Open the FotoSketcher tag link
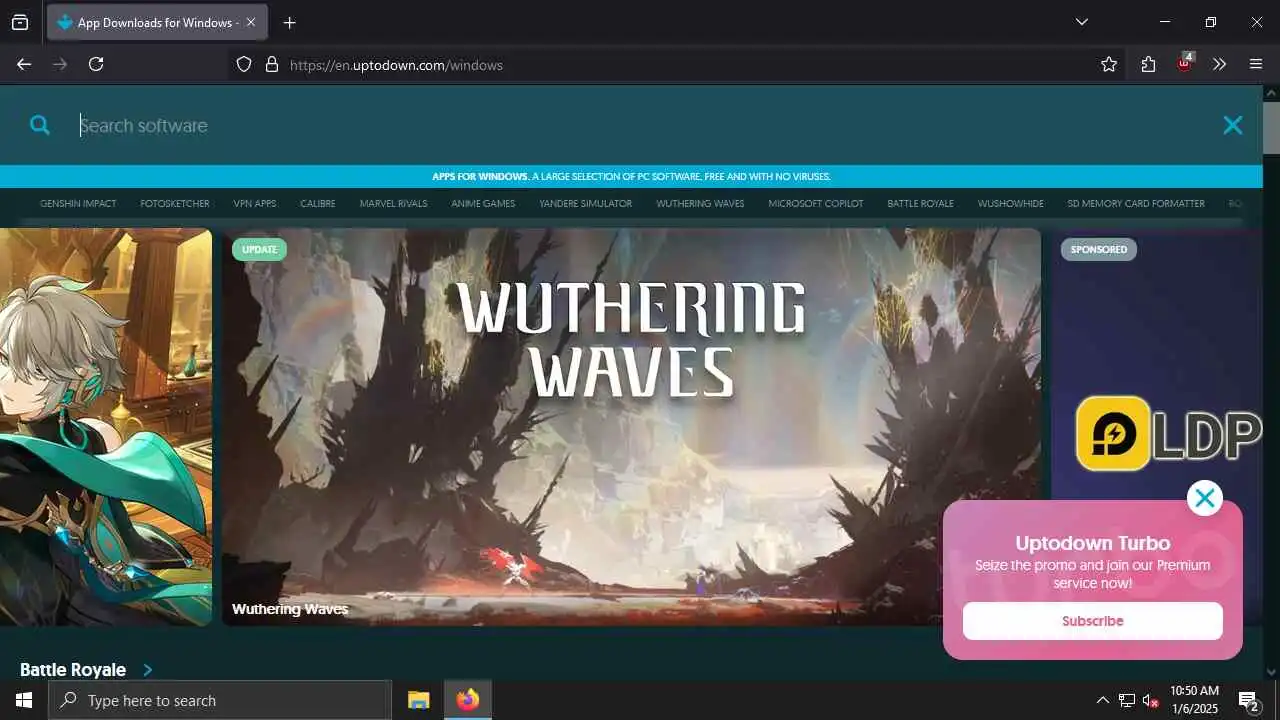The height and width of the screenshot is (720, 1280). pyautogui.click(x=175, y=203)
